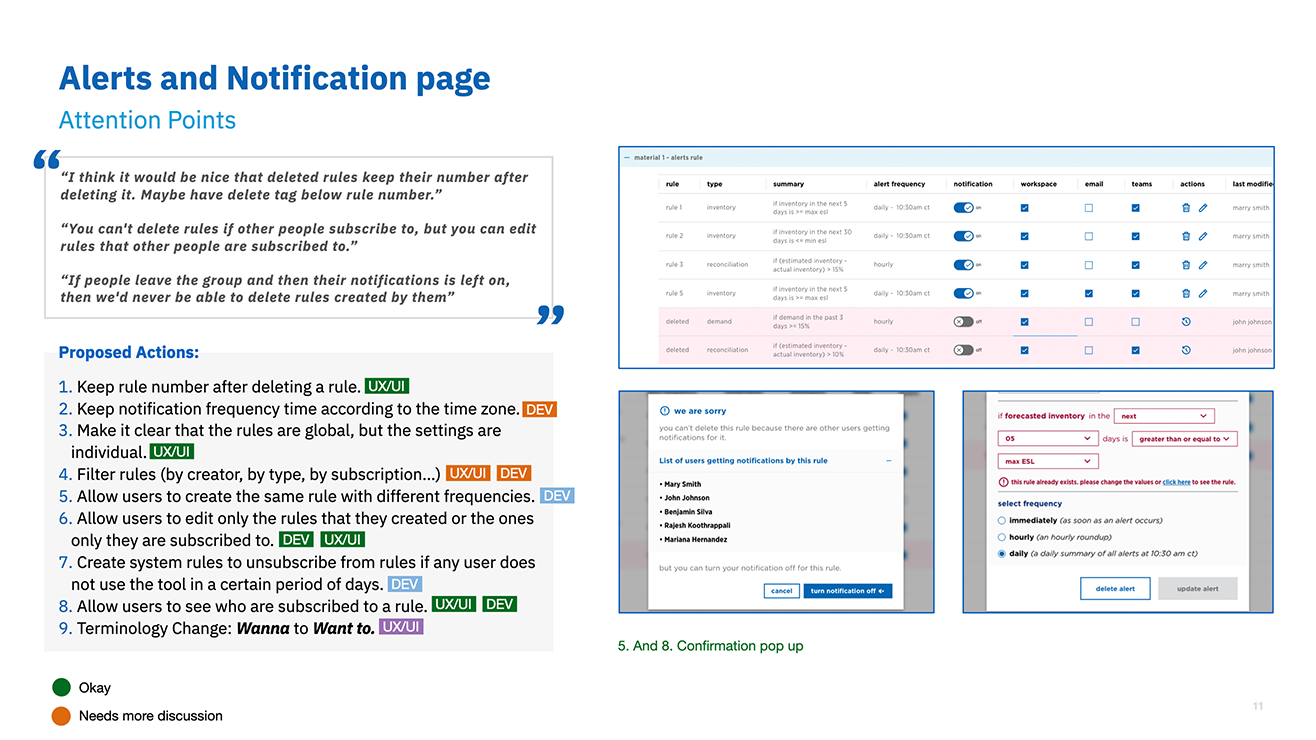Collapse the 'material 1 - alerts rule' section
Image resolution: width=1316 pixels, height=740 pixels.
(x=627, y=158)
